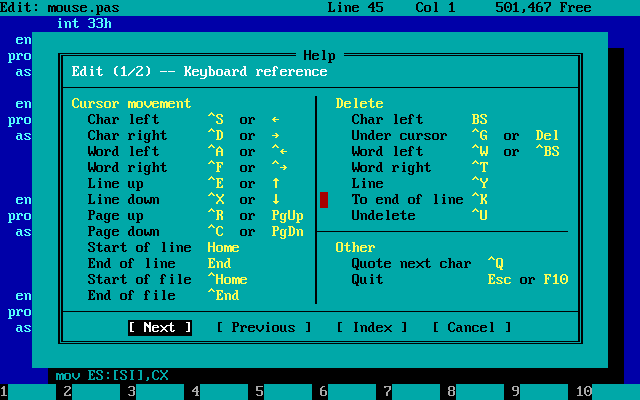Screen dimensions: 640x400
Task: Select the 'Cursor movement' heading
Action: coord(131,103)
